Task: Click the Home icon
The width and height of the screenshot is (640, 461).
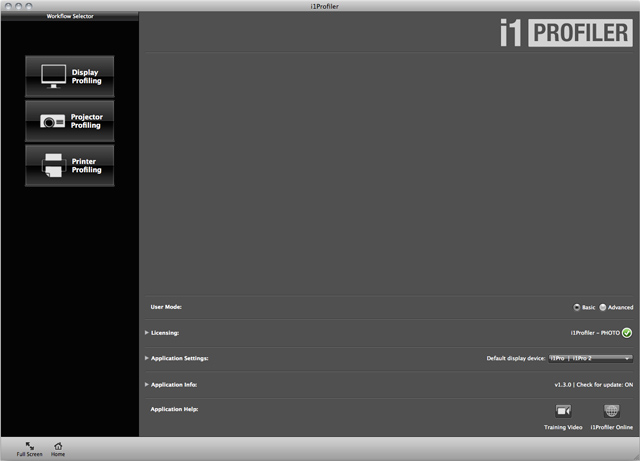Action: click(58, 446)
